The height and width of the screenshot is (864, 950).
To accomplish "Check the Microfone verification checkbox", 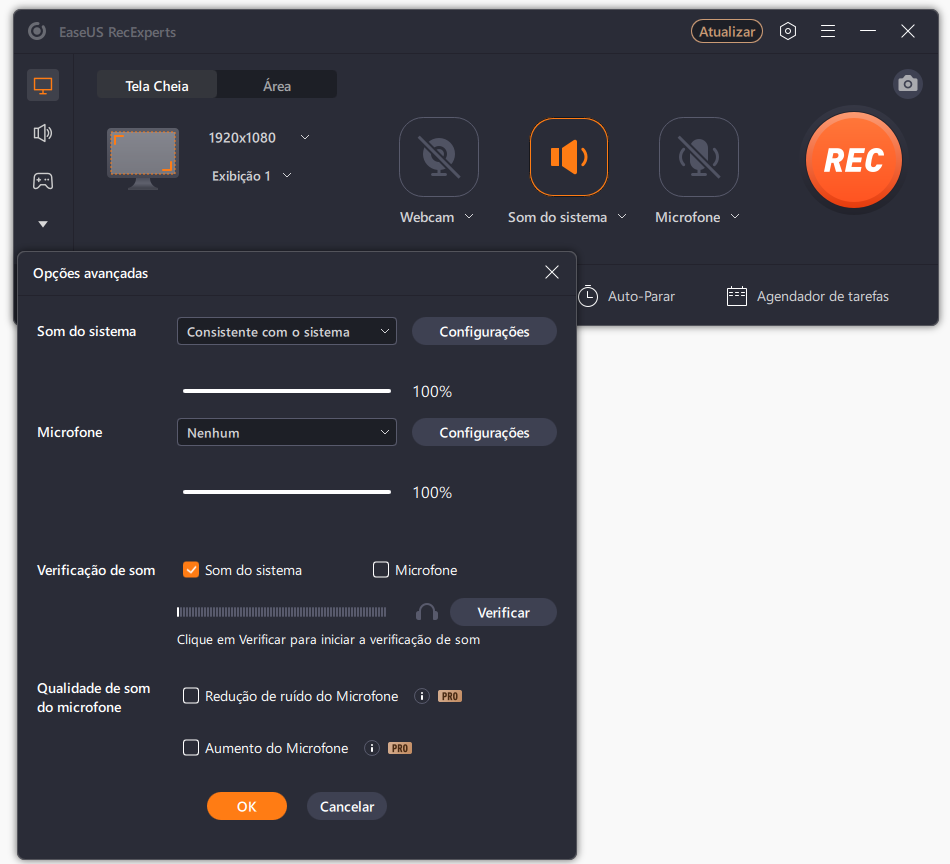I will click(380, 570).
